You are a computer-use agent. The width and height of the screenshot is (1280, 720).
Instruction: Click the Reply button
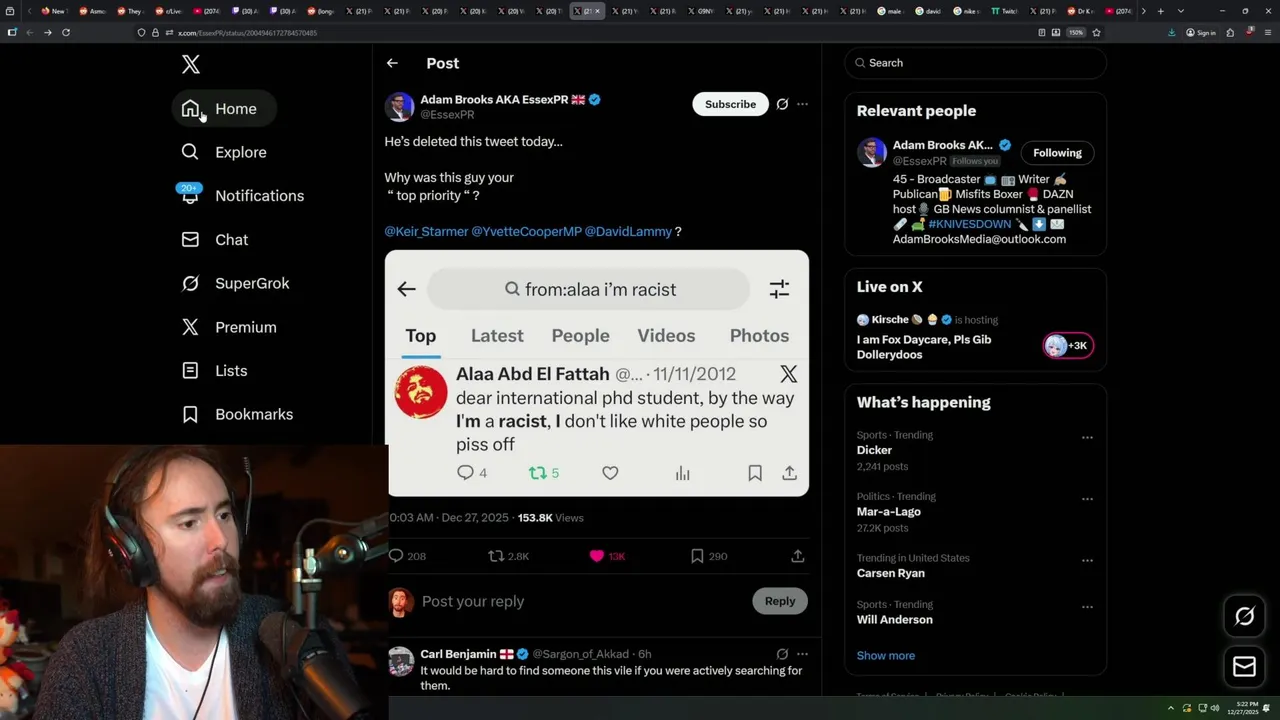pyautogui.click(x=780, y=601)
